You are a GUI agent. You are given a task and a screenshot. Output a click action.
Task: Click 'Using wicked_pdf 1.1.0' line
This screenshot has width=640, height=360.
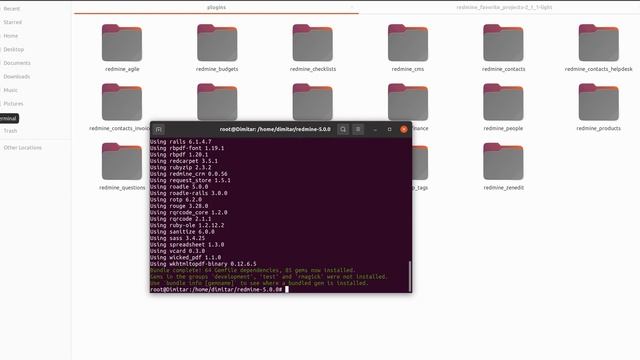click(185, 258)
